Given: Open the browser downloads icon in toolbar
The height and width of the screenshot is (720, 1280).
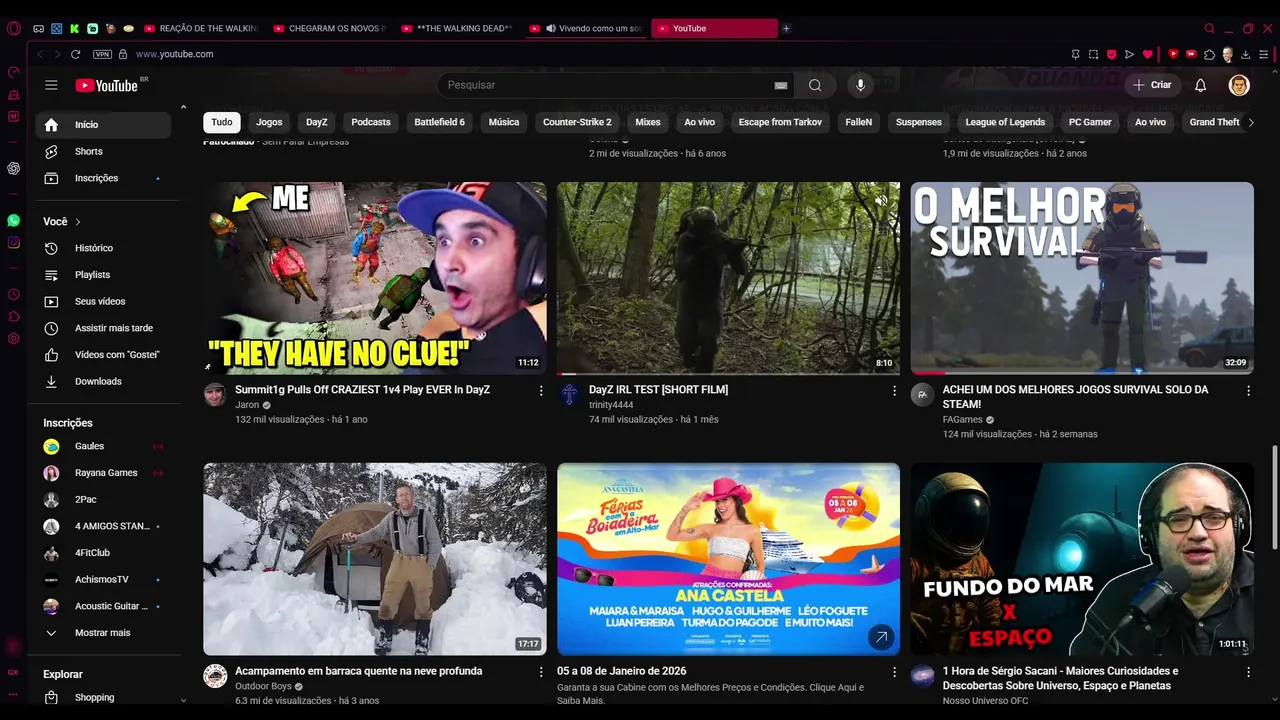Looking at the screenshot, I should click(1246, 54).
